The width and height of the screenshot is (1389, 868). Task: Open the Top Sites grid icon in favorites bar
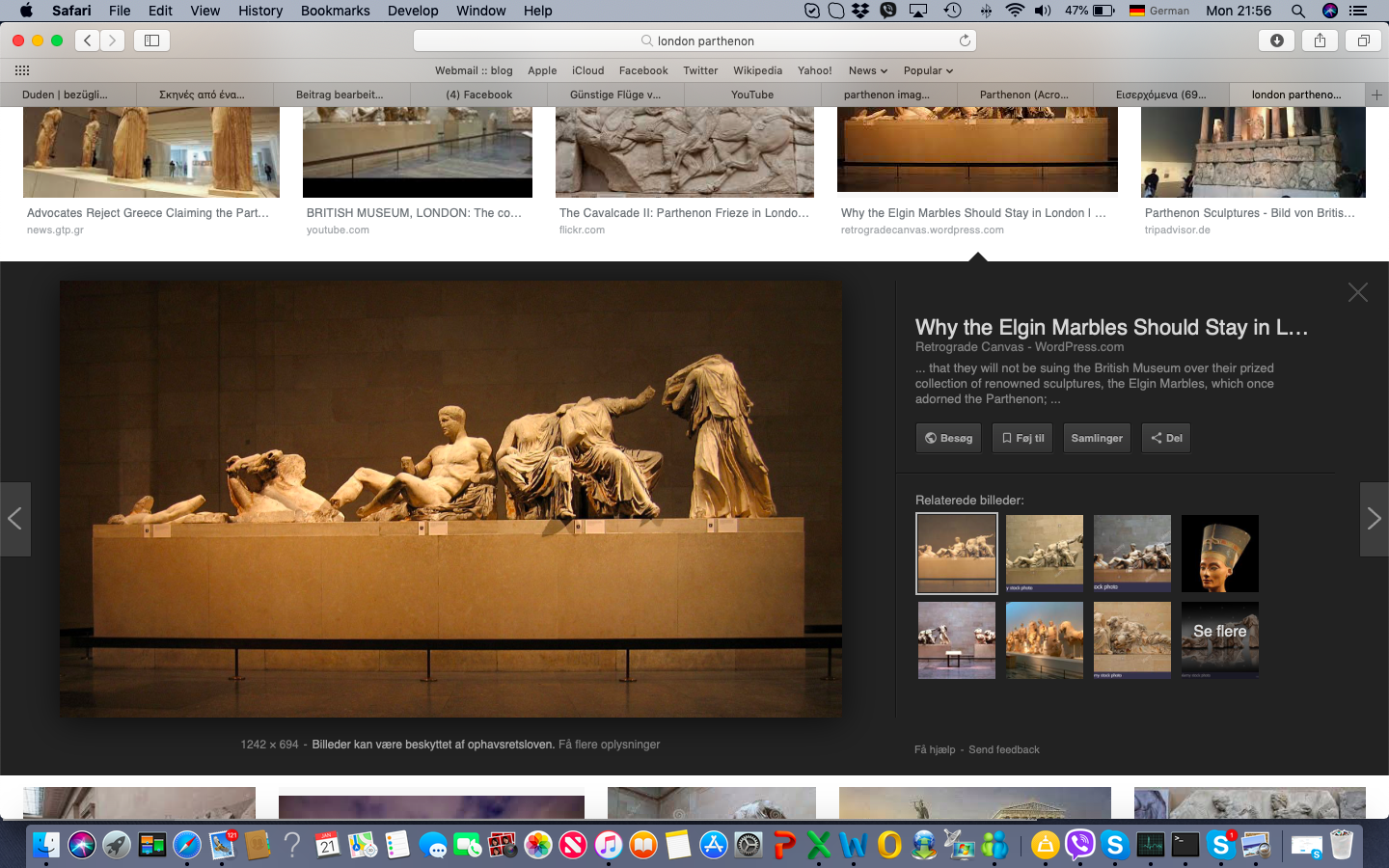[x=22, y=70]
